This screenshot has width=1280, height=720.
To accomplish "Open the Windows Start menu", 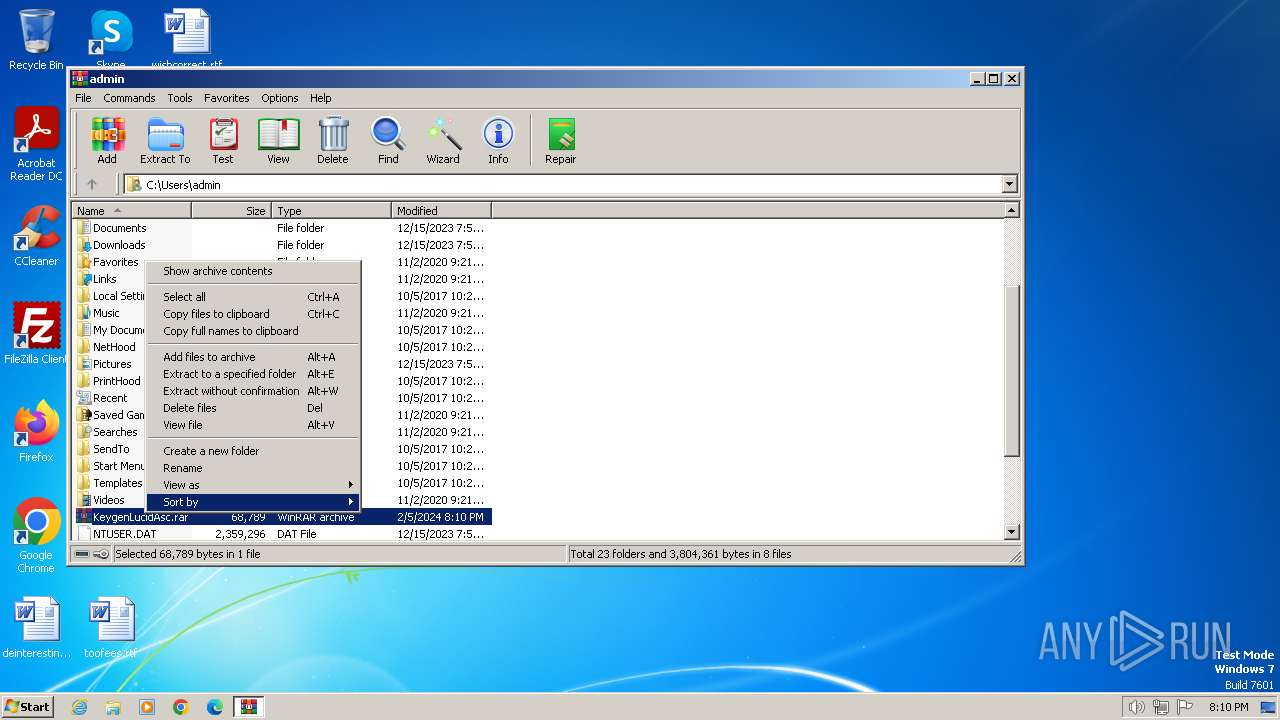I will 27,707.
